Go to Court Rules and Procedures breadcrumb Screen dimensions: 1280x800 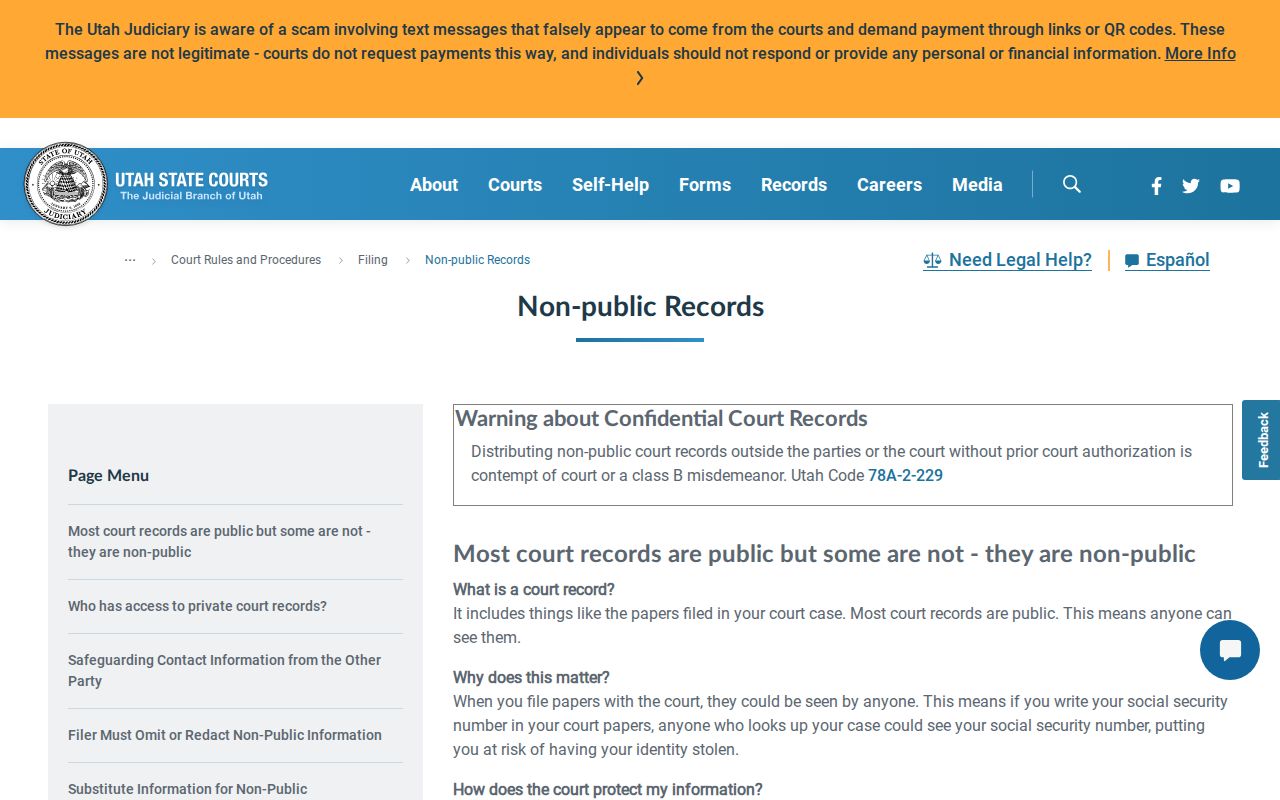tap(246, 260)
